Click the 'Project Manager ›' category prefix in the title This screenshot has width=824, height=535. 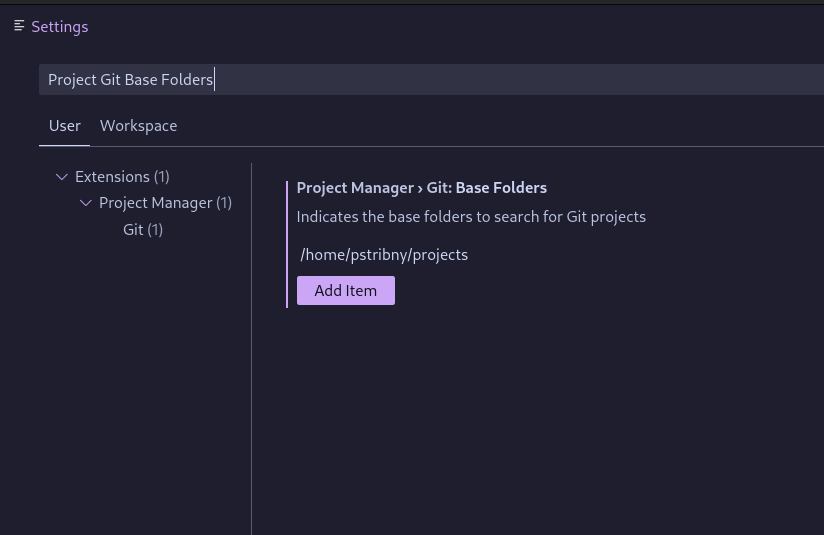point(359,188)
